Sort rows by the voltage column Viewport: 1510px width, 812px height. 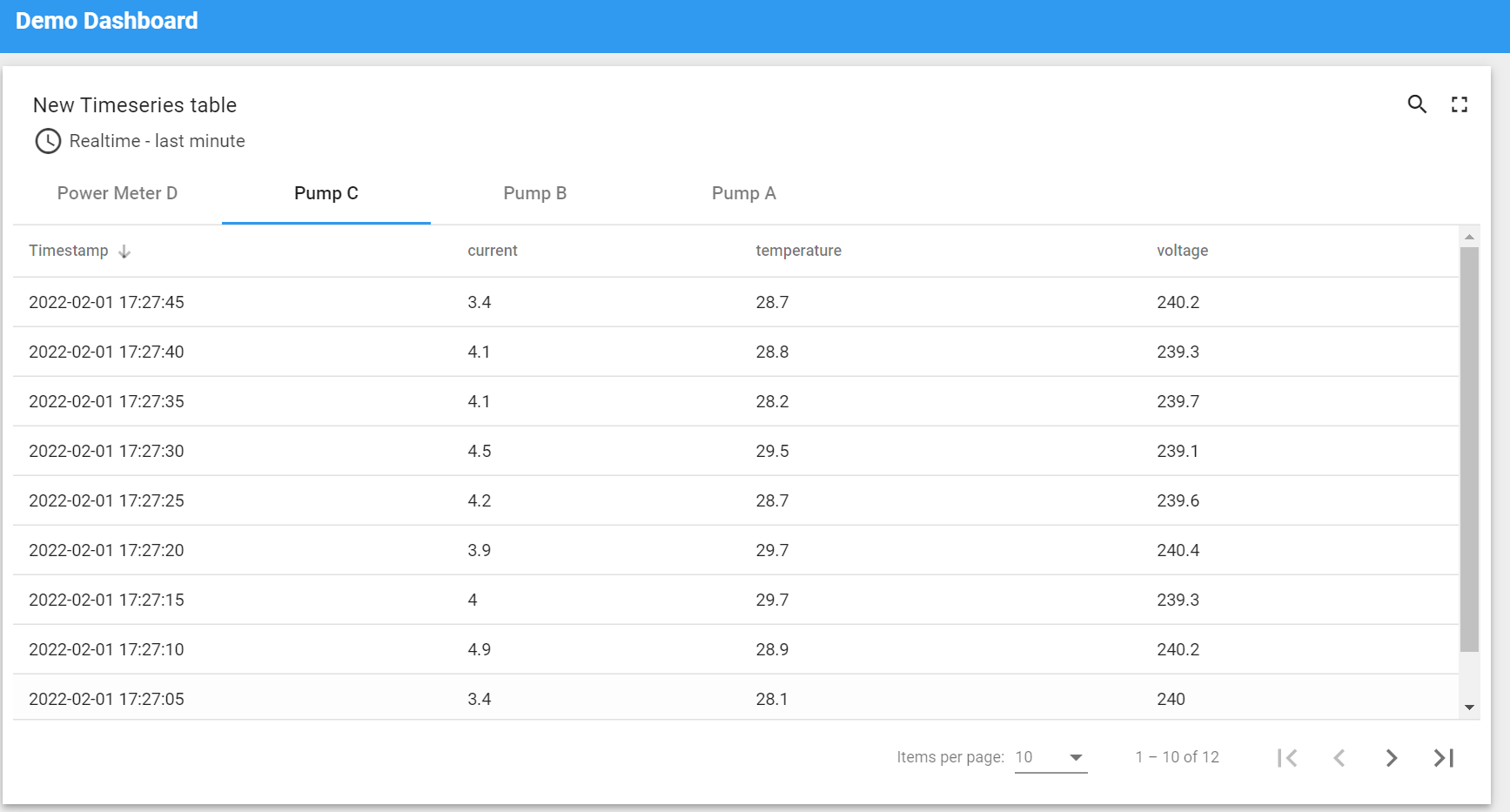(1182, 251)
